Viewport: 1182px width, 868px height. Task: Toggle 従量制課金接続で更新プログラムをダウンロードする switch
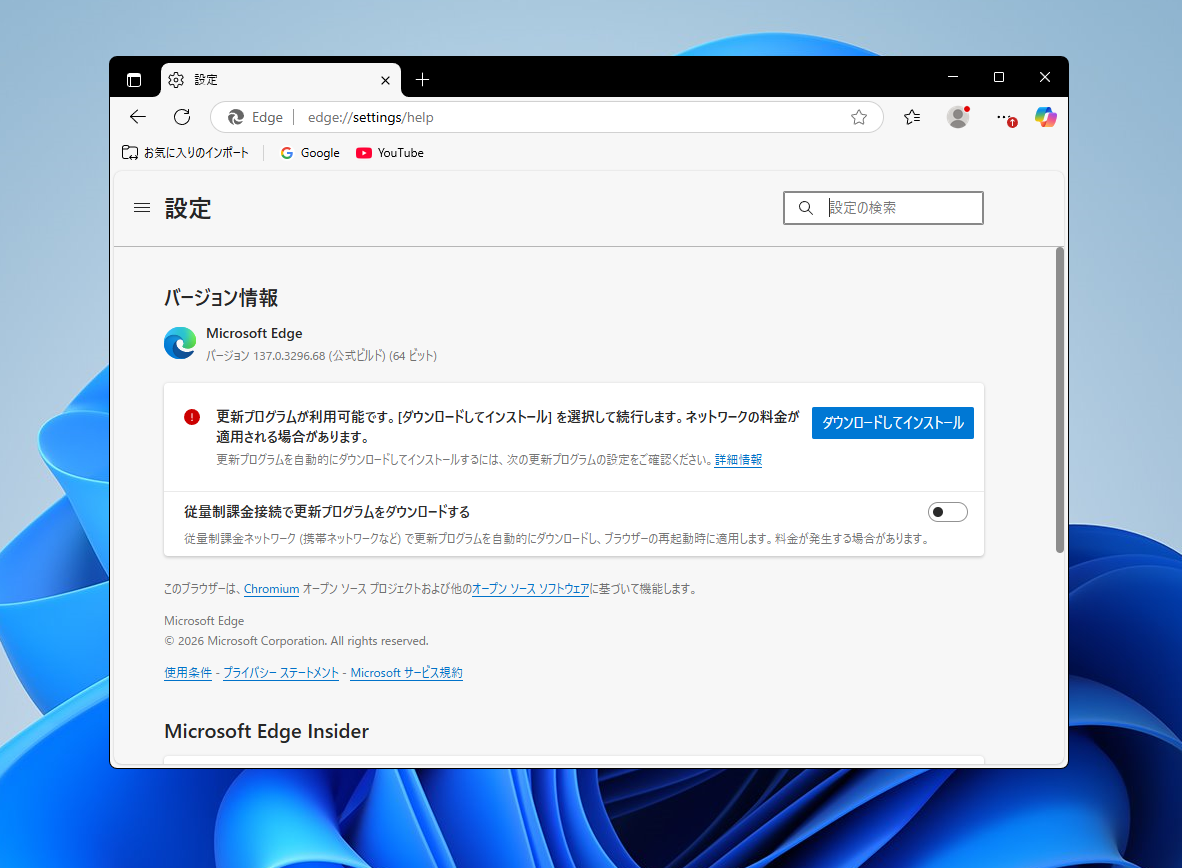pyautogui.click(x=948, y=512)
